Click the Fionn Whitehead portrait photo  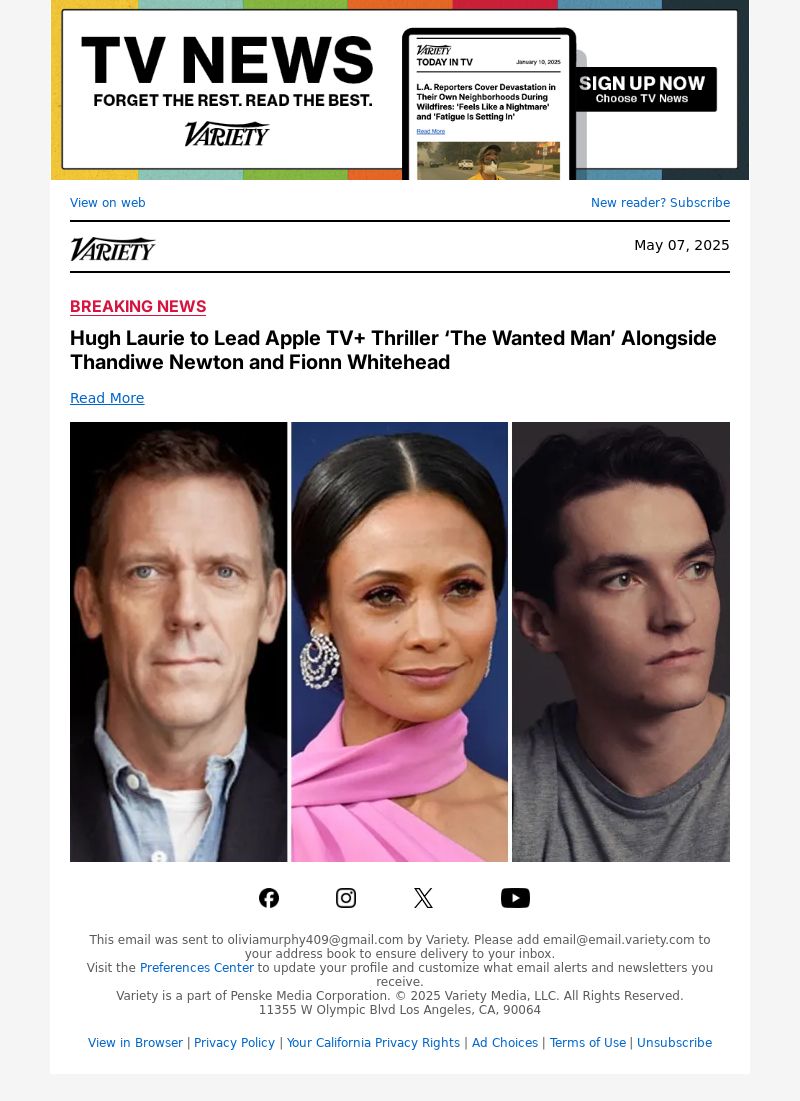click(x=621, y=642)
